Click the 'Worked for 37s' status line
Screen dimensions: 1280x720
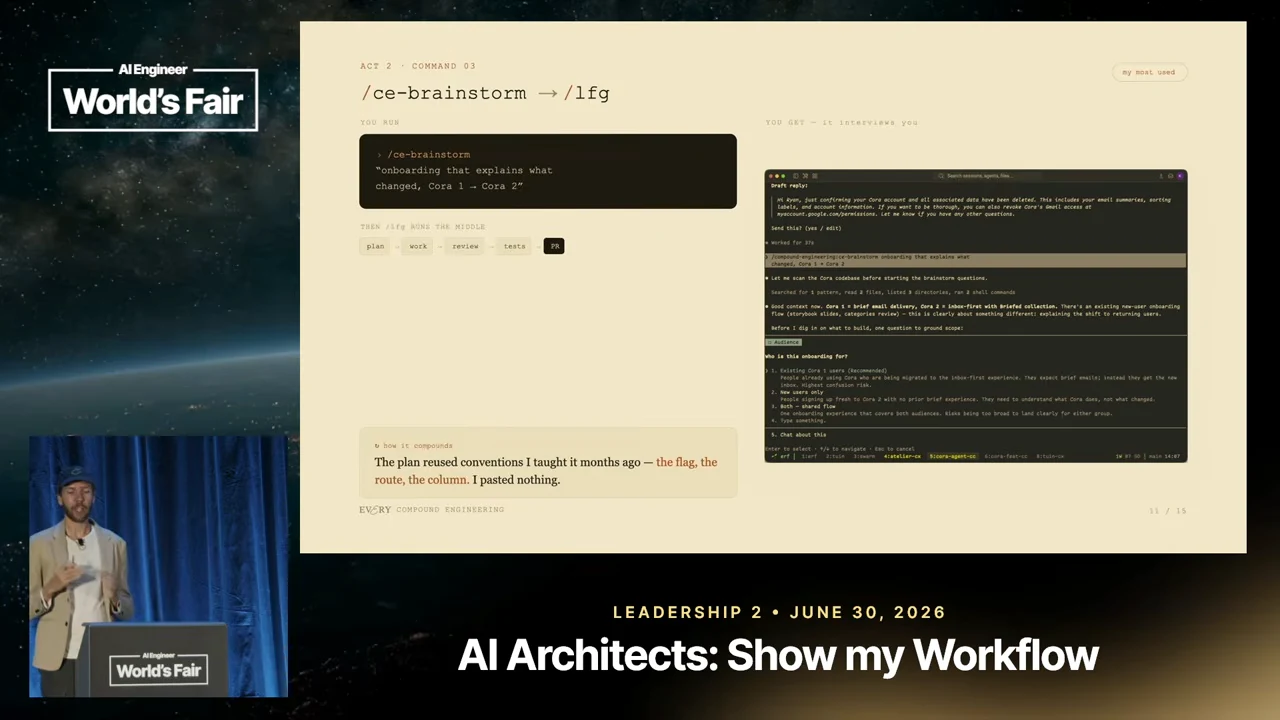coord(791,243)
